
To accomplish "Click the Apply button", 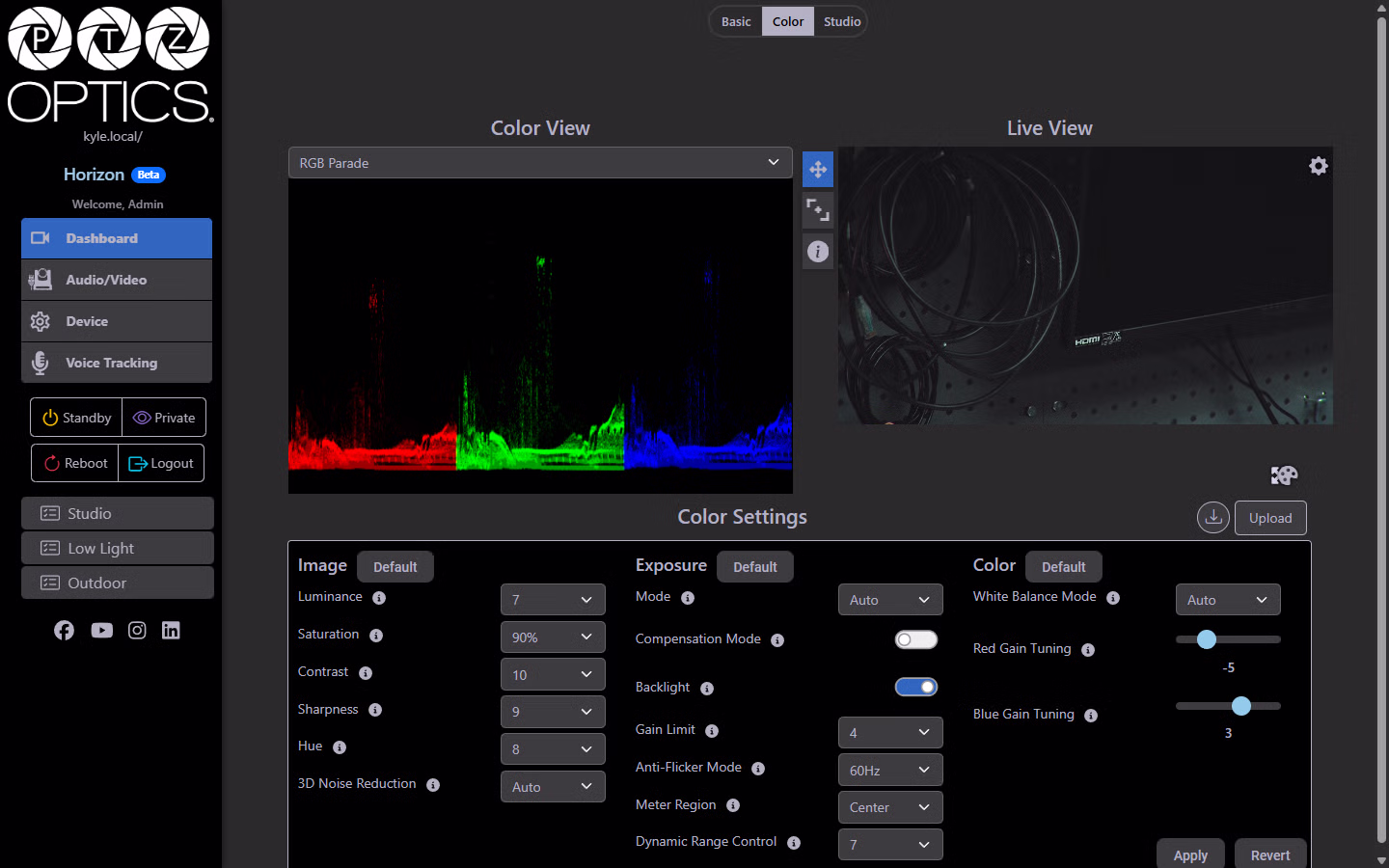I will (x=1190, y=854).
